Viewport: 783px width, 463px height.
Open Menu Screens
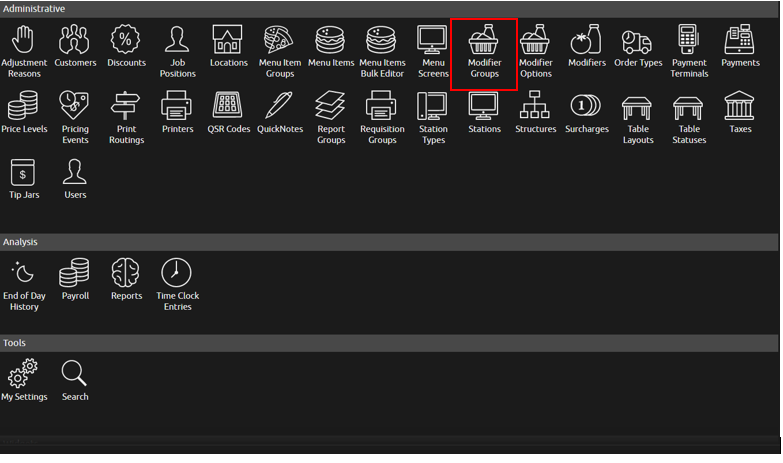click(433, 51)
